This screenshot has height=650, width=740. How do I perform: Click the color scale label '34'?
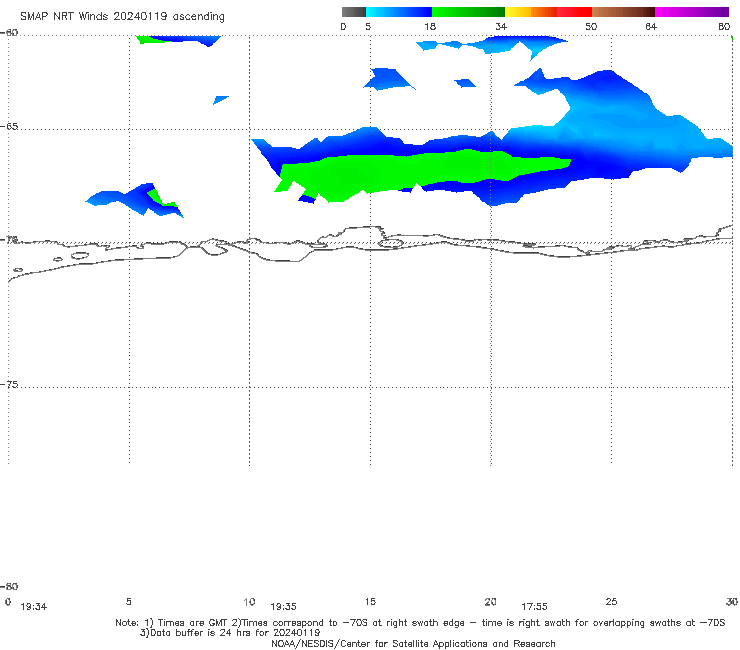501,26
